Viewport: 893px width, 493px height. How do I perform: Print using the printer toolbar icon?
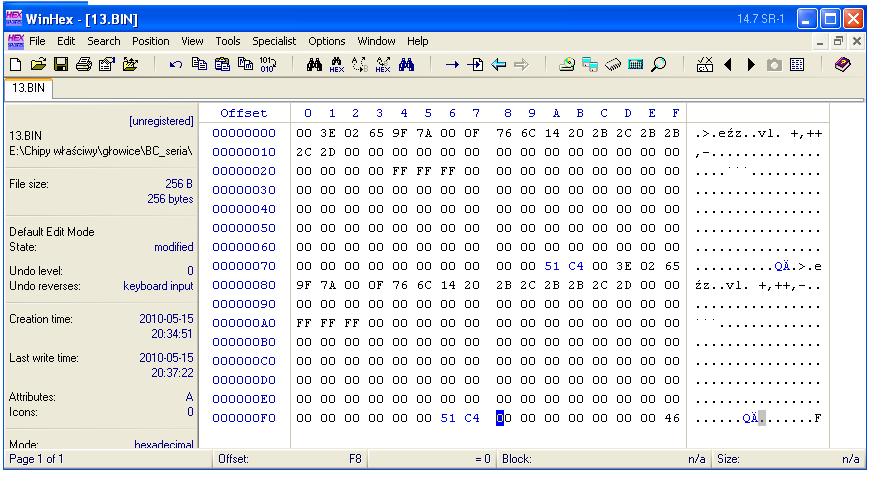(84, 64)
